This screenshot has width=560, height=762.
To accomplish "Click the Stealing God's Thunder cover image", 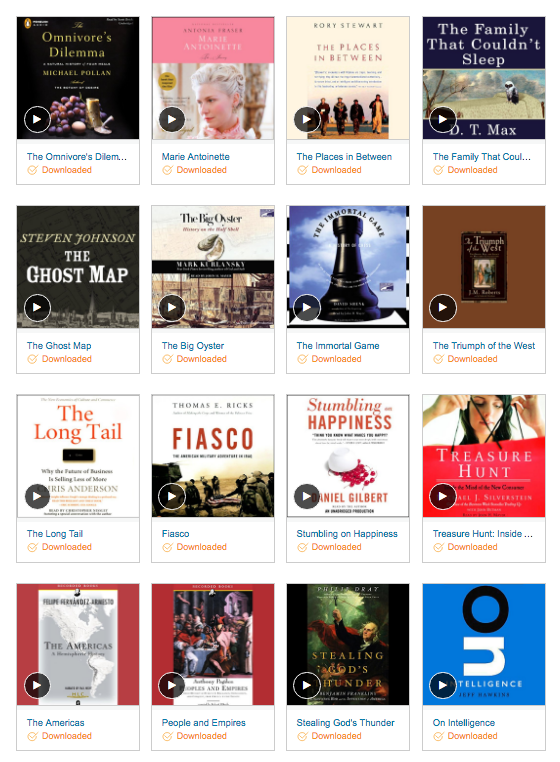I will (348, 644).
